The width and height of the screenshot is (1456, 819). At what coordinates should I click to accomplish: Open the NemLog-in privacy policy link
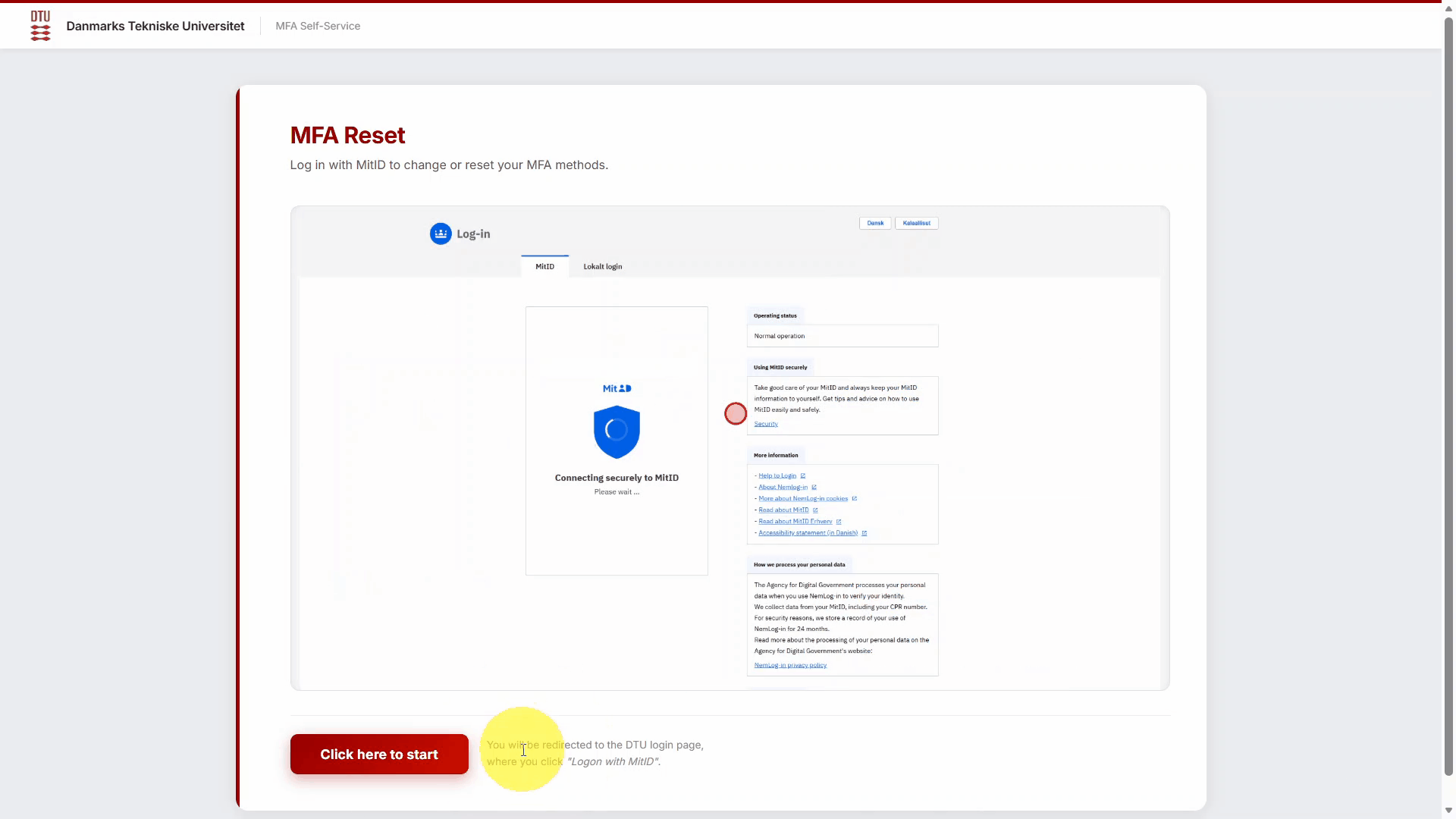coord(790,665)
